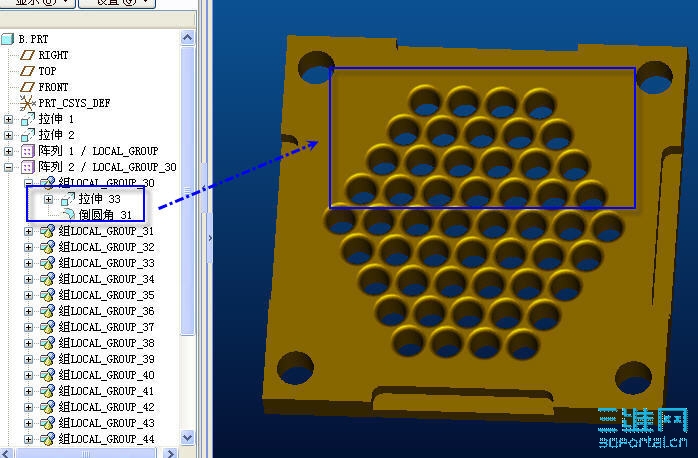Image resolution: width=698 pixels, height=458 pixels.
Task: Select the RIGHT label in the model tree
Action: coord(53,55)
